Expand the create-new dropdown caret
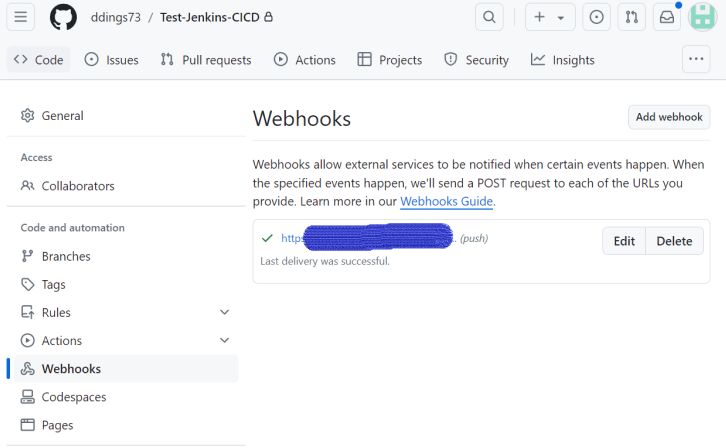This screenshot has width=726, height=448. (x=561, y=18)
